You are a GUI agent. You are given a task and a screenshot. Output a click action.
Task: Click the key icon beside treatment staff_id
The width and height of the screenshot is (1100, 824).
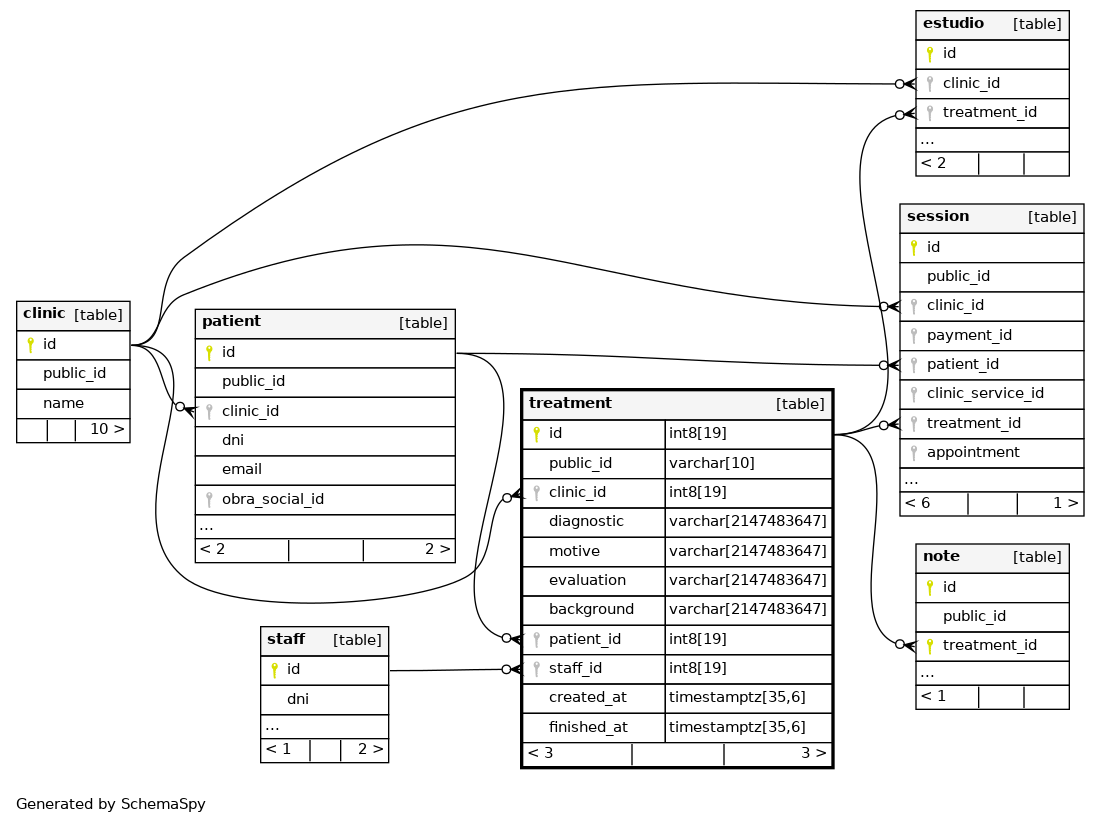tap(536, 669)
